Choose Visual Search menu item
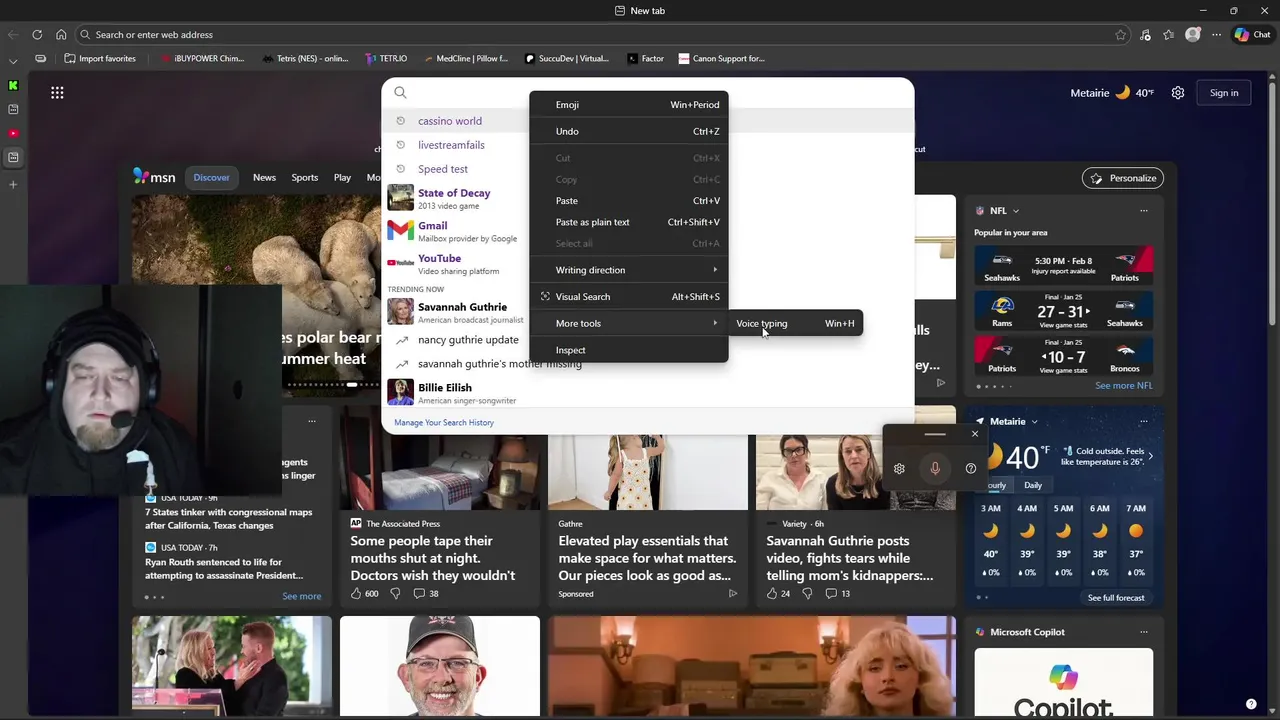Screen dimensions: 1280x720 pyautogui.click(x=628, y=296)
